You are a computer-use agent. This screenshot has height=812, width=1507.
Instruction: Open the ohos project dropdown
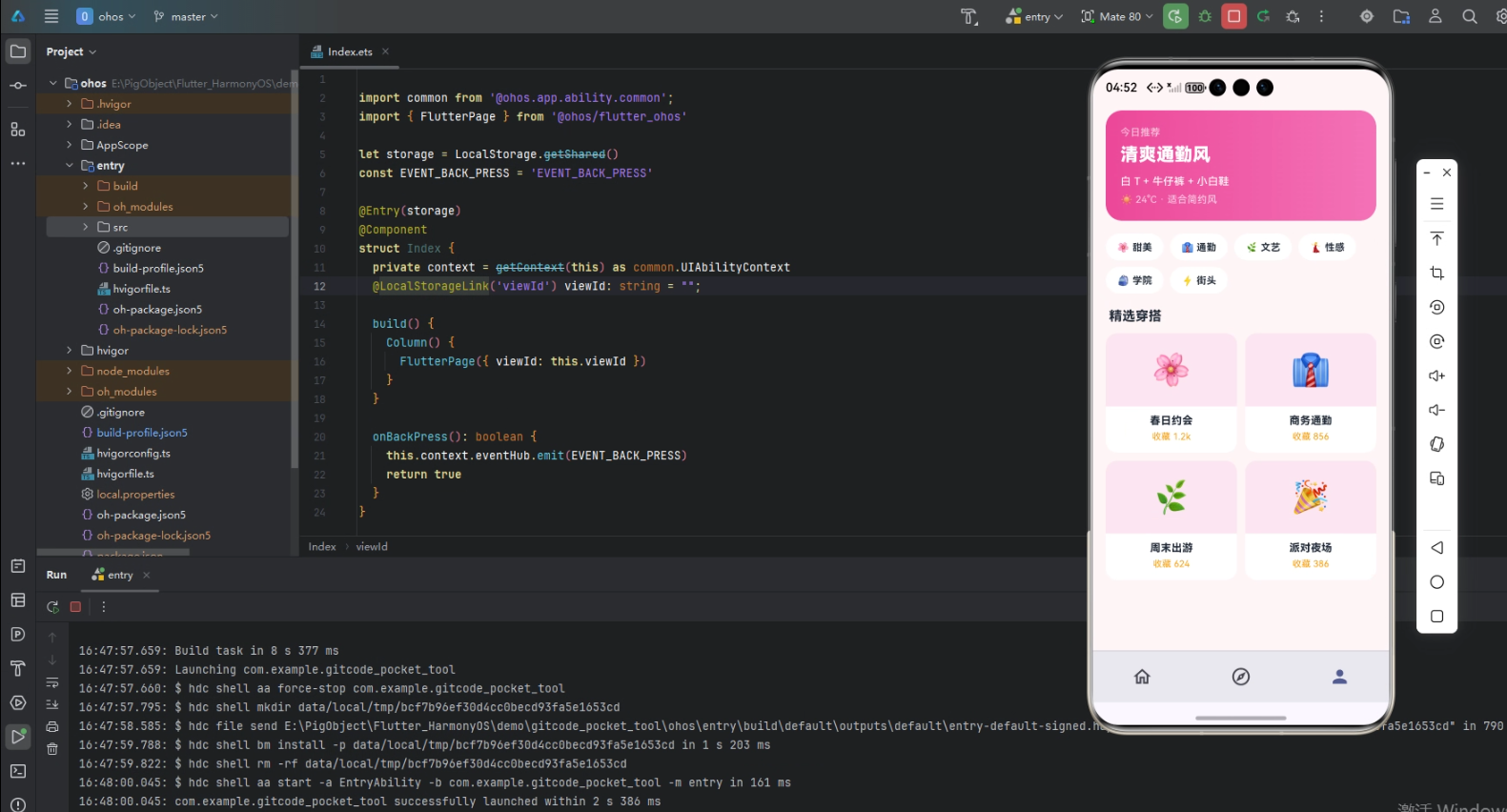tap(106, 16)
